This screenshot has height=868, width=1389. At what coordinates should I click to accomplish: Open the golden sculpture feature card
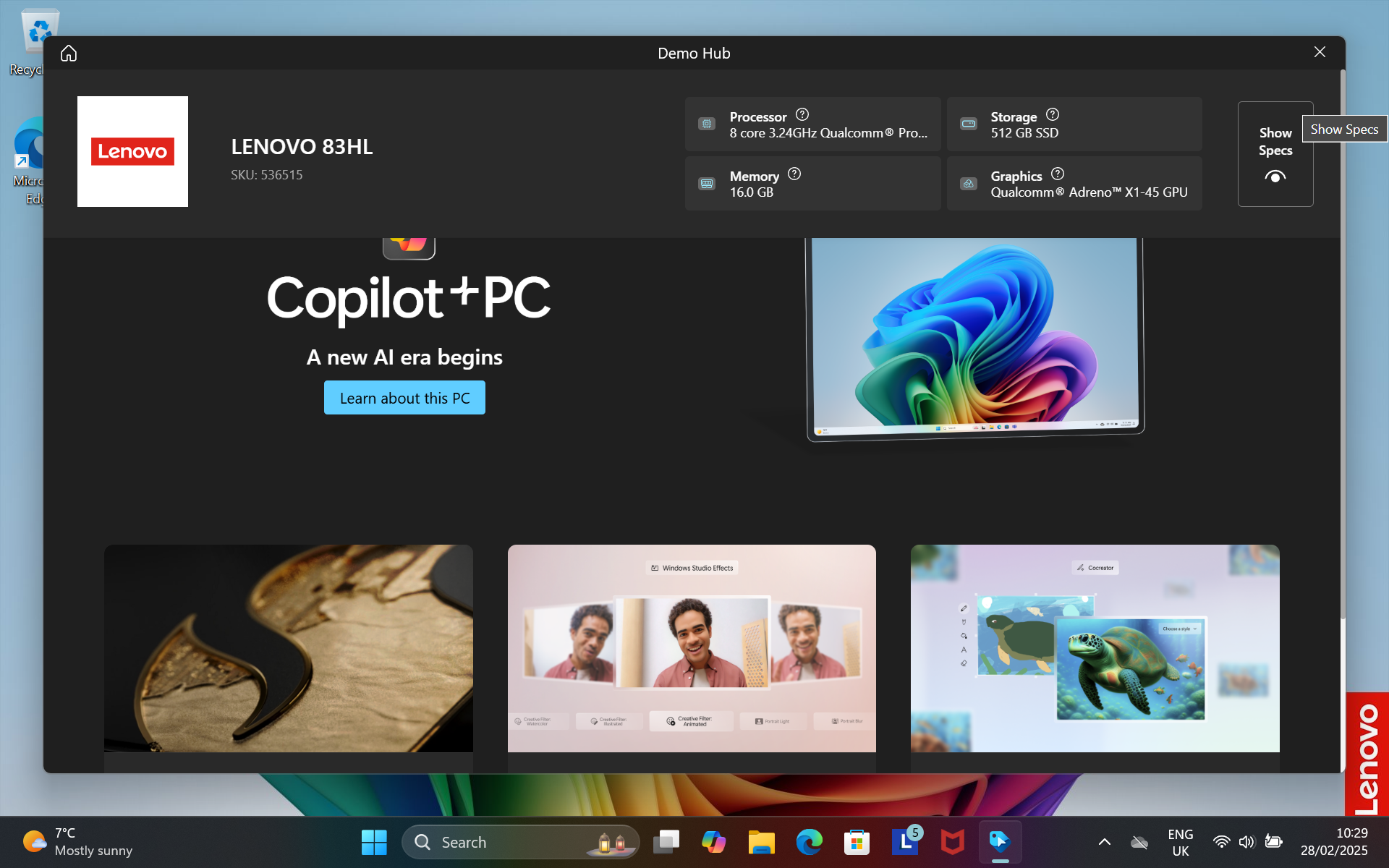(289, 649)
